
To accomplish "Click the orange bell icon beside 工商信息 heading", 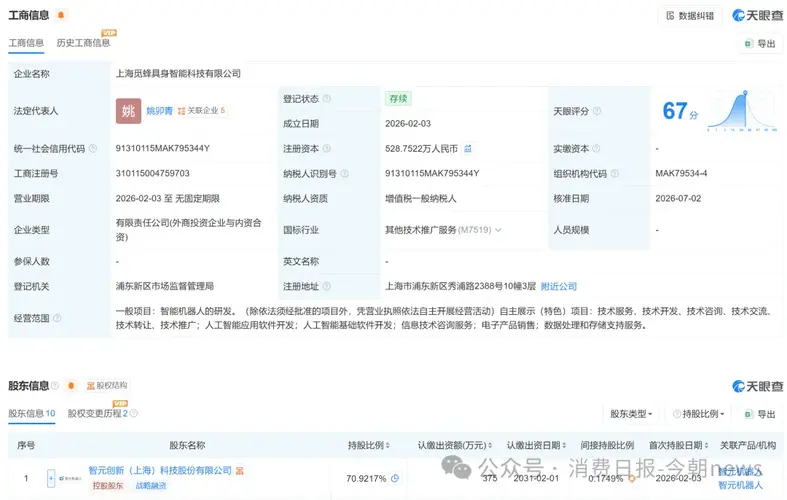I will pyautogui.click(x=61, y=15).
